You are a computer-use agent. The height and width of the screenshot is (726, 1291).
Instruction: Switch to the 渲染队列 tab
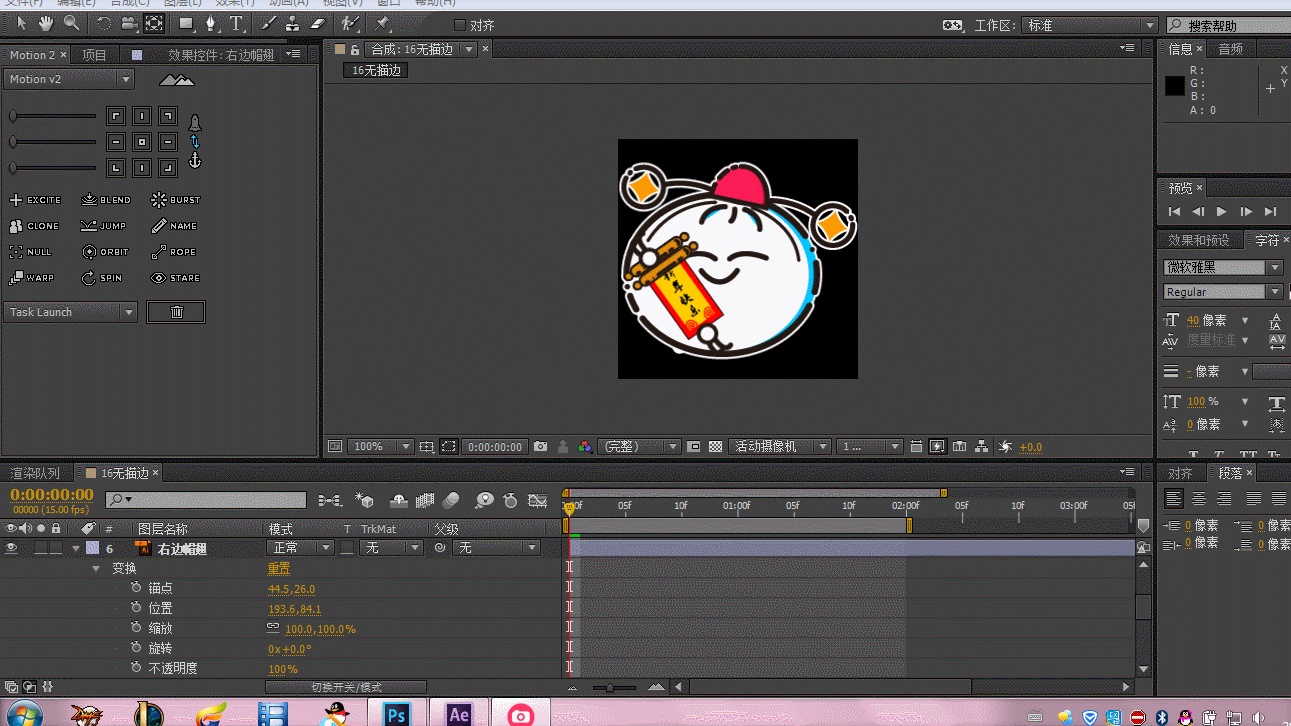tap(35, 473)
